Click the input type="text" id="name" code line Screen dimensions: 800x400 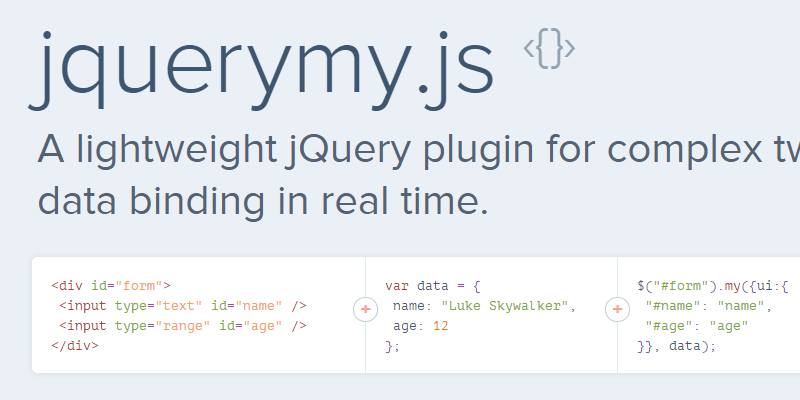(x=183, y=306)
